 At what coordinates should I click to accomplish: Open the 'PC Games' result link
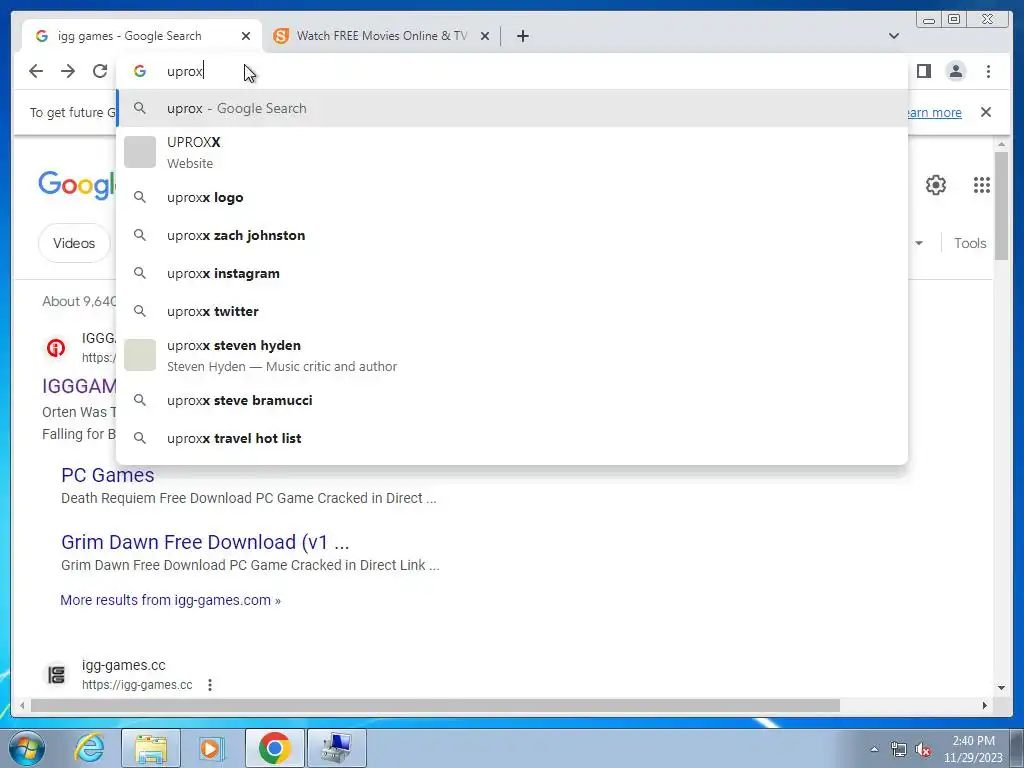108,475
